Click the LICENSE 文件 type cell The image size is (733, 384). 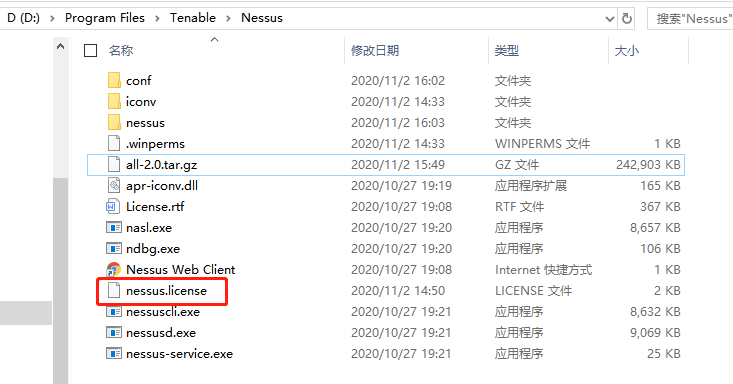533,290
